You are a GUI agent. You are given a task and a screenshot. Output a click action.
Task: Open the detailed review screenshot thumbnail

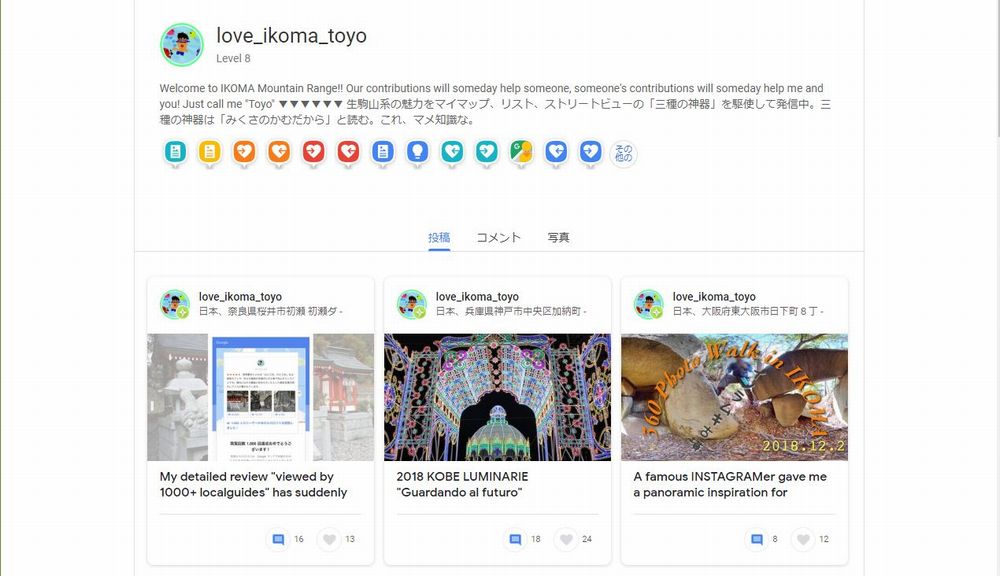point(261,397)
